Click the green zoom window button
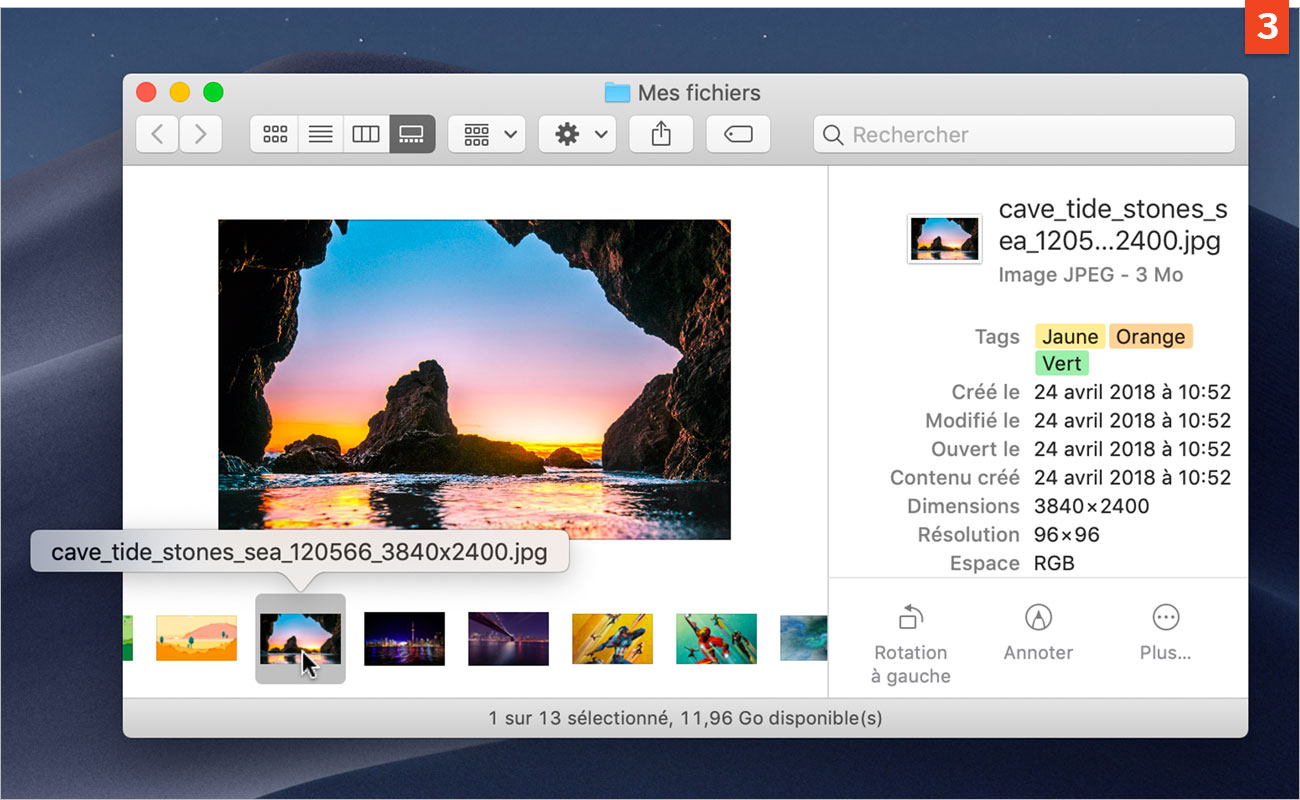This screenshot has height=800, width=1300. pos(213,92)
